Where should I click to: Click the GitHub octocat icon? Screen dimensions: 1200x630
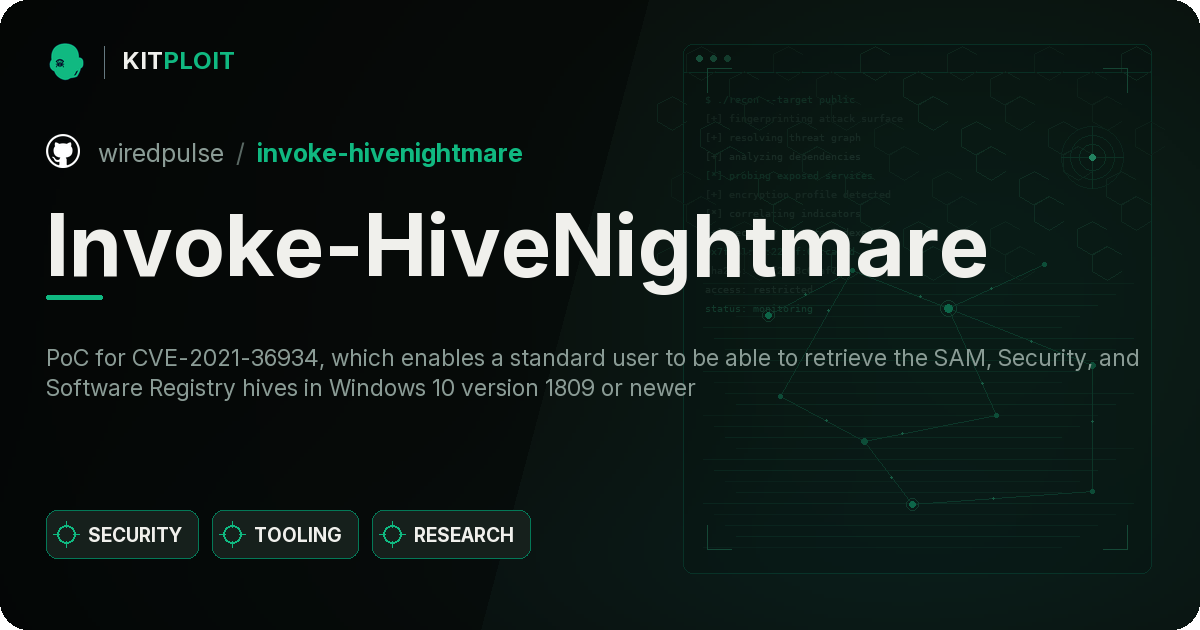(x=63, y=152)
